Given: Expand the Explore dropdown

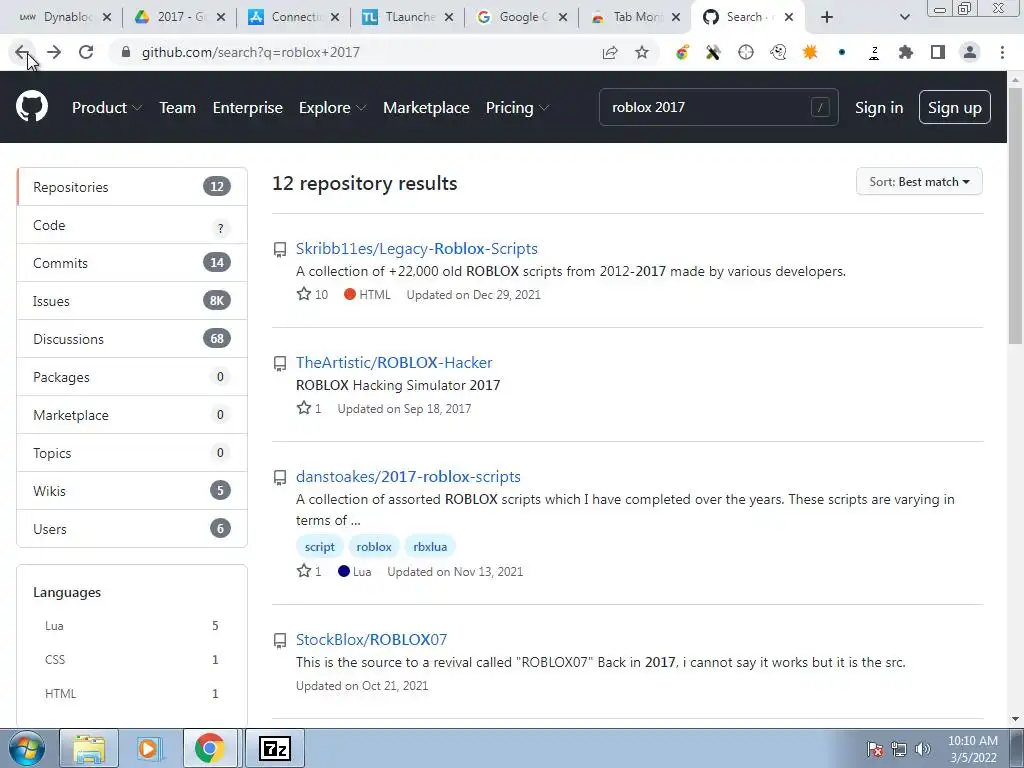Looking at the screenshot, I should pyautogui.click(x=332, y=107).
